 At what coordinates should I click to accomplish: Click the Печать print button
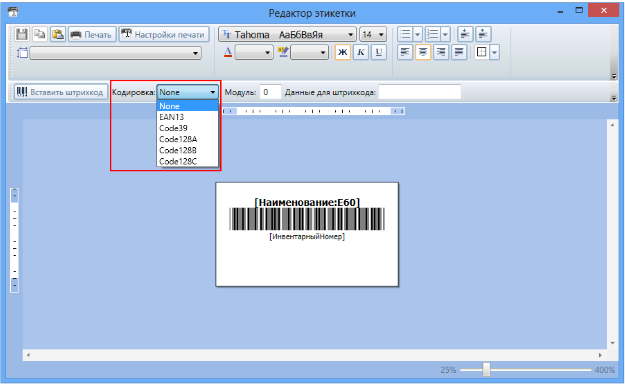pyautogui.click(x=92, y=34)
